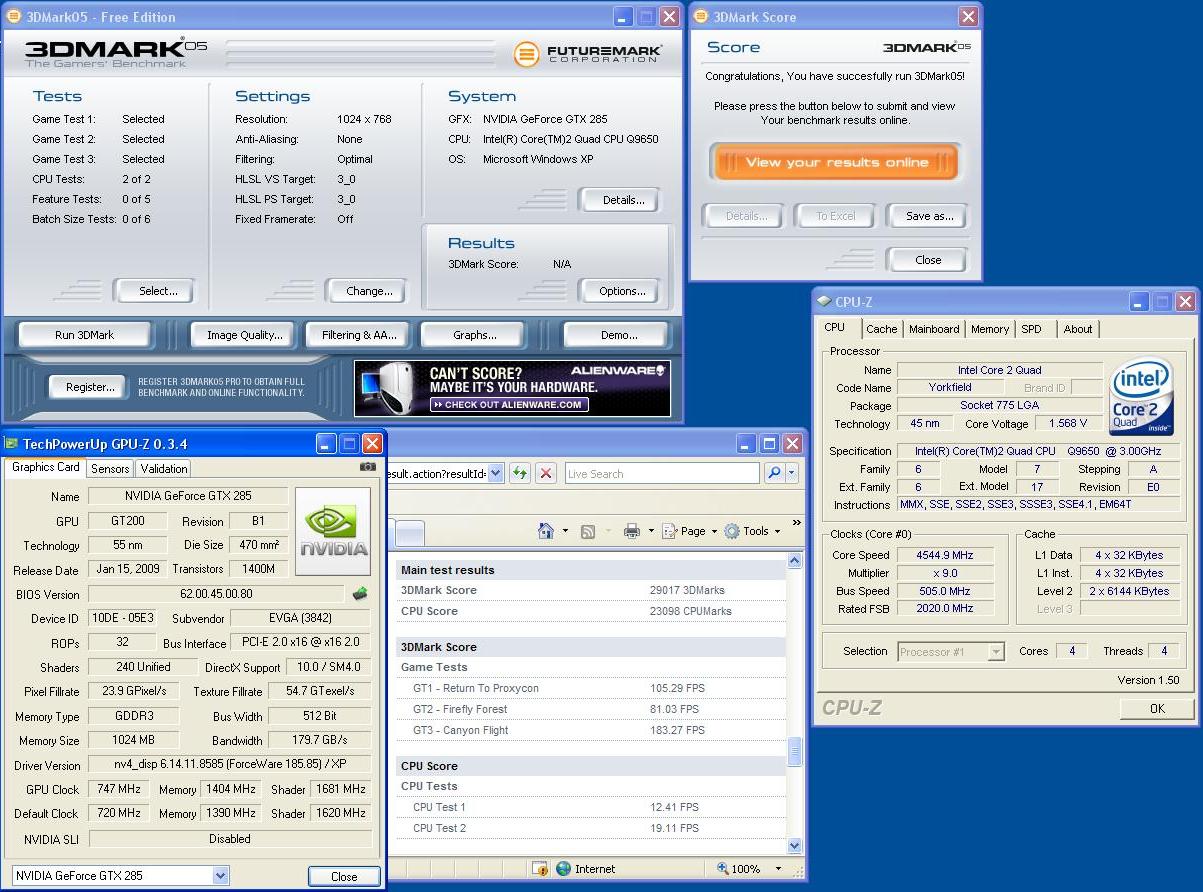Click the Internet zone globe in the status bar
This screenshot has height=892, width=1203.
pyautogui.click(x=564, y=869)
